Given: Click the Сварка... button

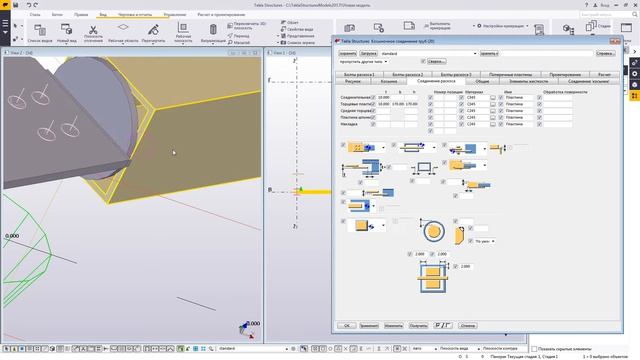Looking at the screenshot, I should [x=436, y=62].
